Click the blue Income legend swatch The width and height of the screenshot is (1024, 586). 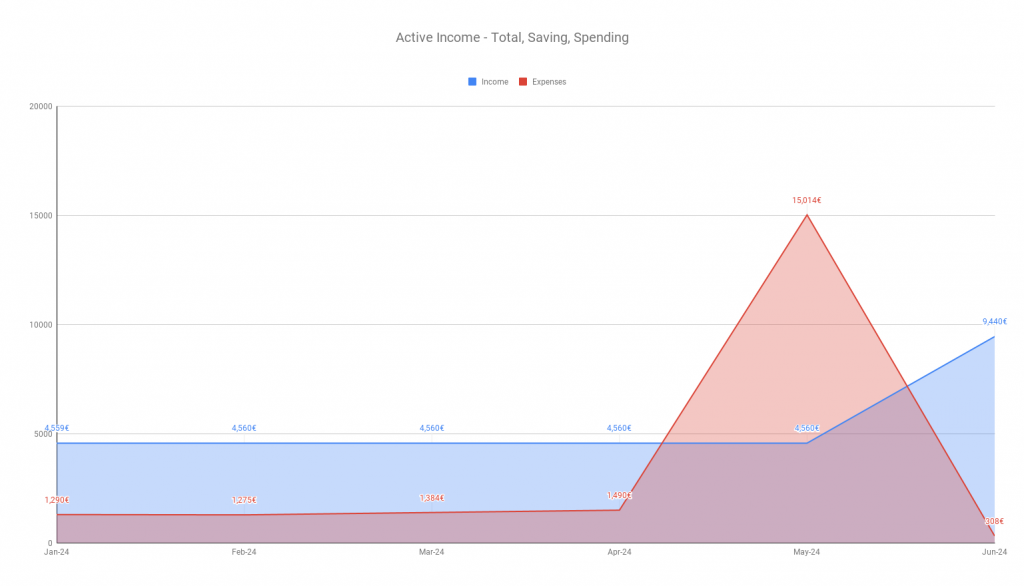click(472, 82)
